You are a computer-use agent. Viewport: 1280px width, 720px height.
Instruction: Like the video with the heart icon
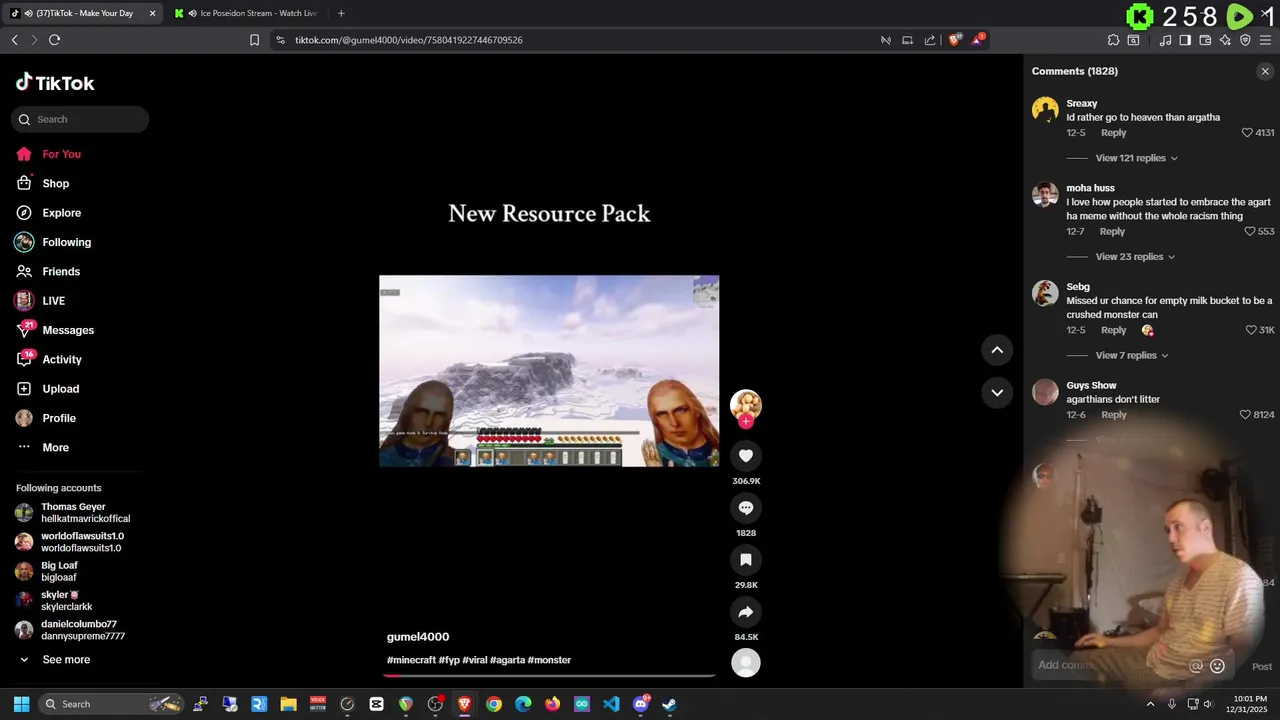pyautogui.click(x=745, y=456)
